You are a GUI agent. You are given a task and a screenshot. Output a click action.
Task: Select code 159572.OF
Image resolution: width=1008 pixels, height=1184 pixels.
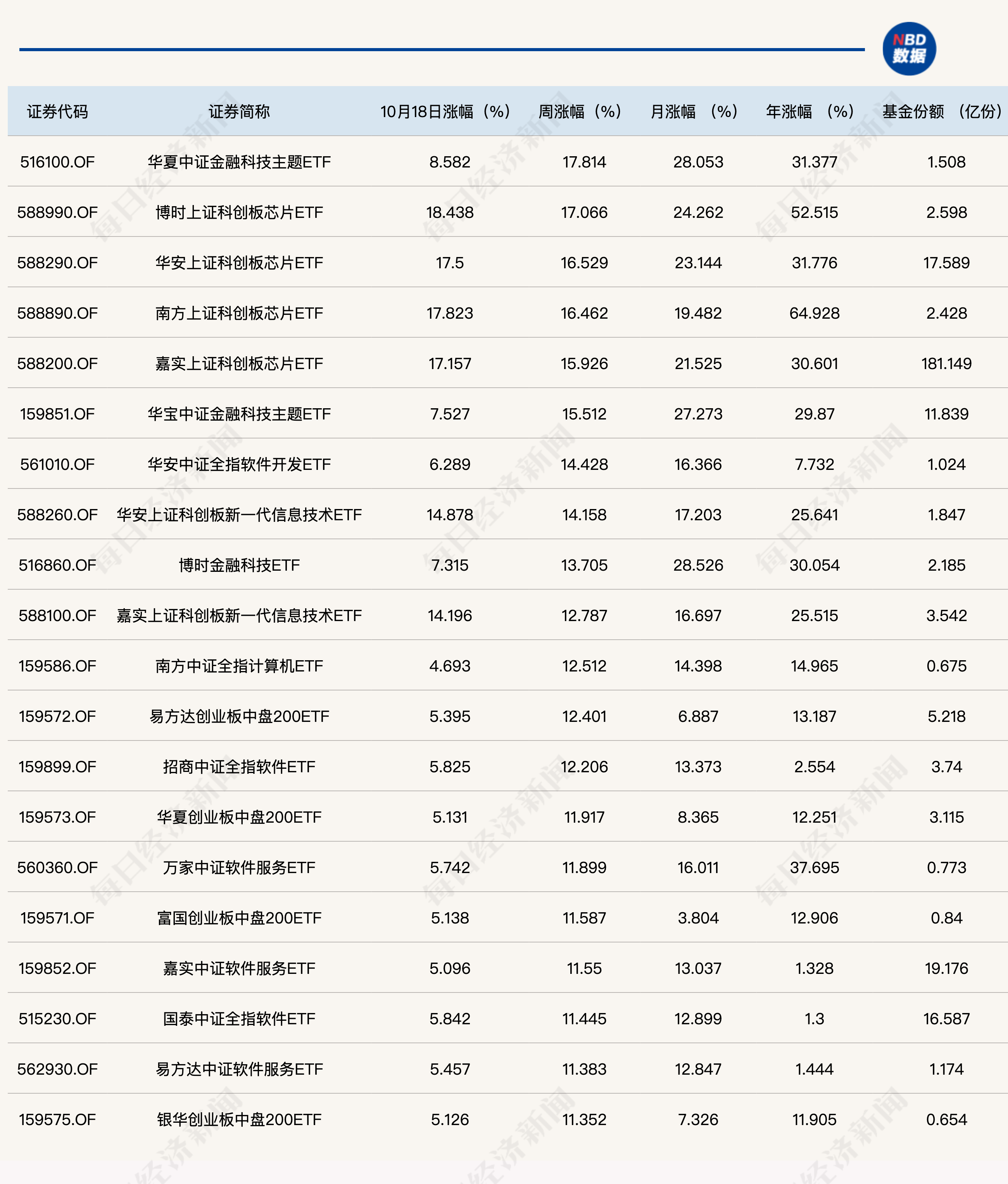pyautogui.click(x=57, y=716)
